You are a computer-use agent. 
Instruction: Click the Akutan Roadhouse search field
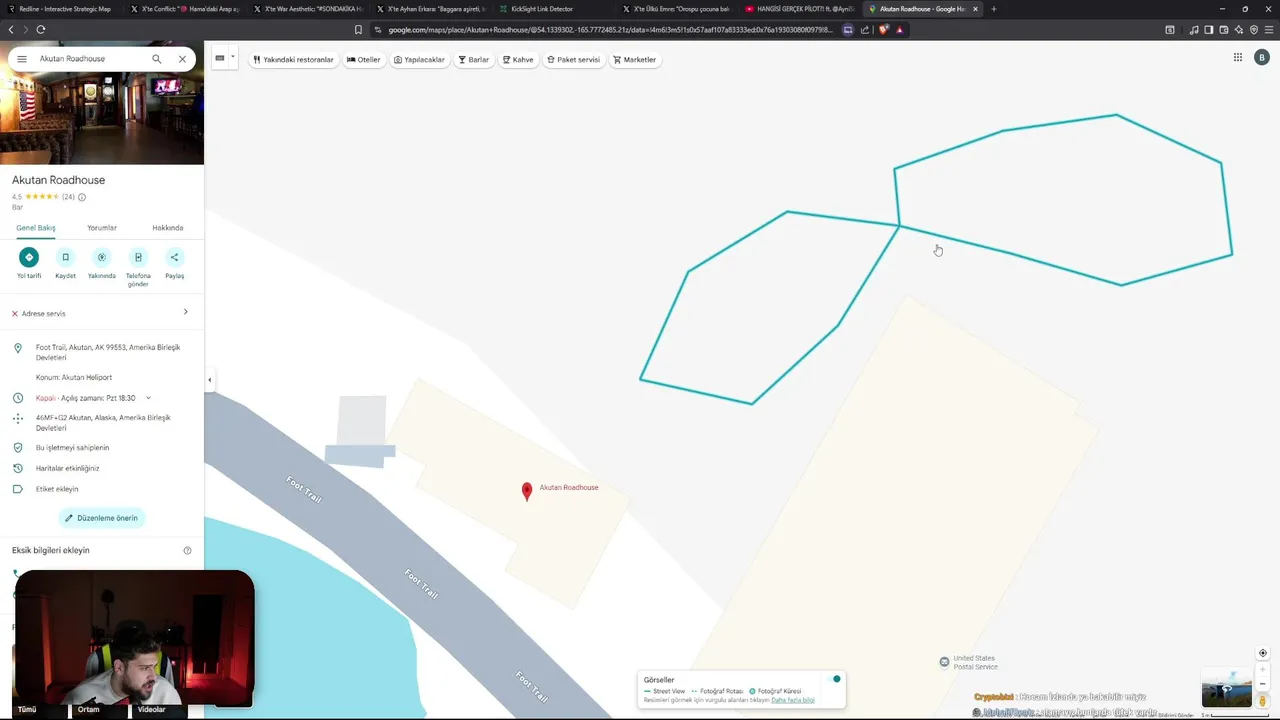point(90,59)
